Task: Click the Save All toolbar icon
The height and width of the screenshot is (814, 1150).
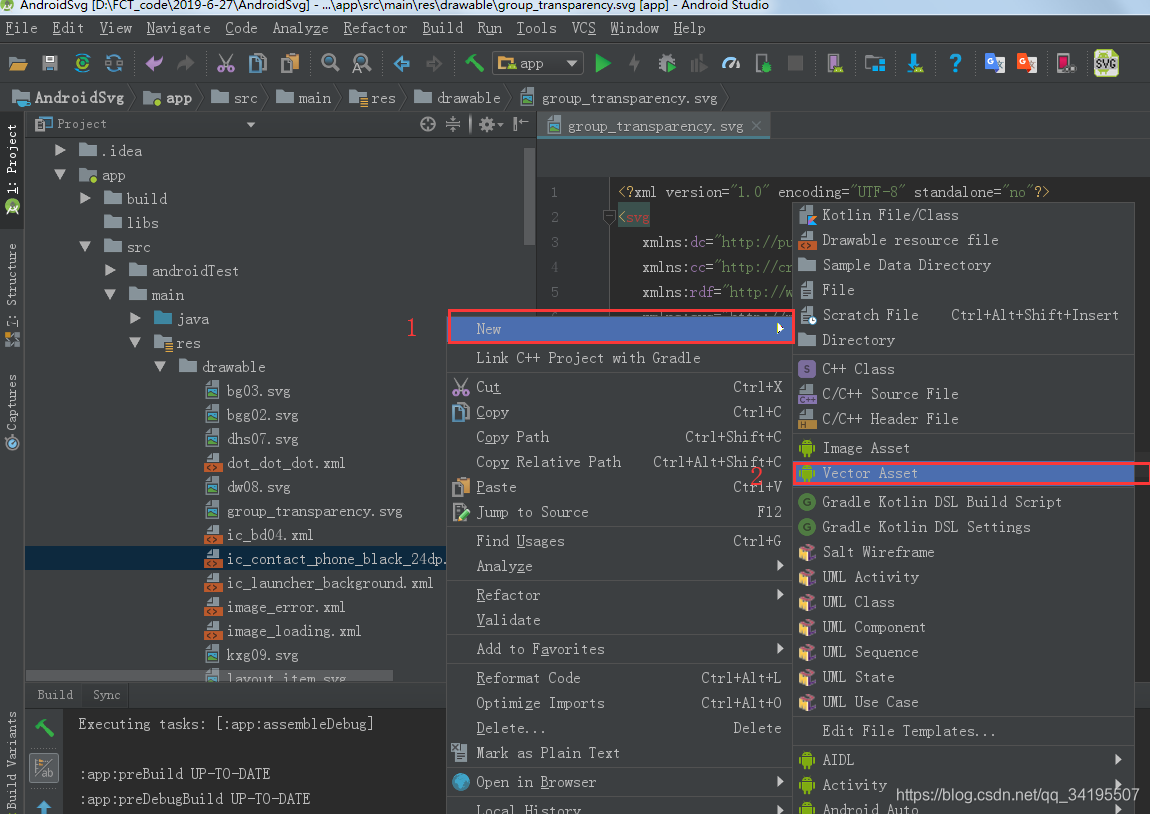Action: (50, 63)
